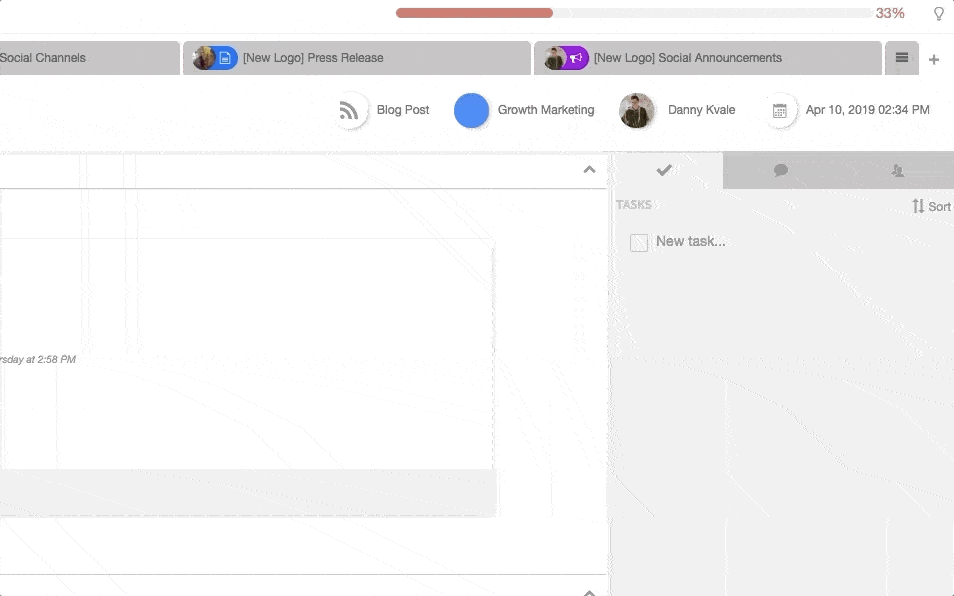The image size is (954, 596).
Task: Click the 'rsday at 2:58 PM' timestamp
Action: (38, 359)
